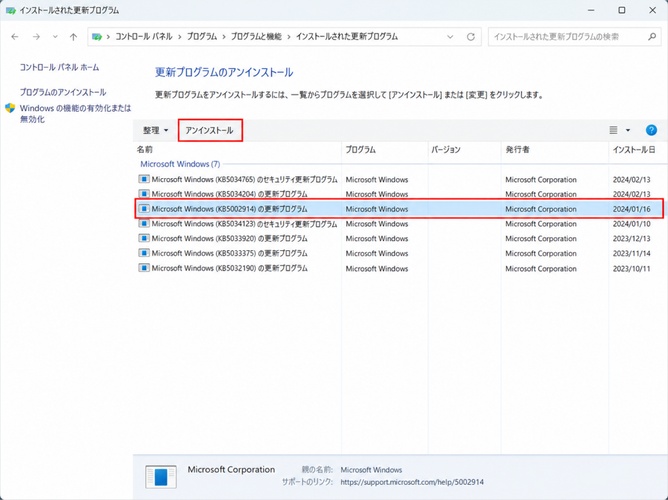Open recent locations dropdown chevron
The height and width of the screenshot is (500, 668).
click(x=55, y=37)
